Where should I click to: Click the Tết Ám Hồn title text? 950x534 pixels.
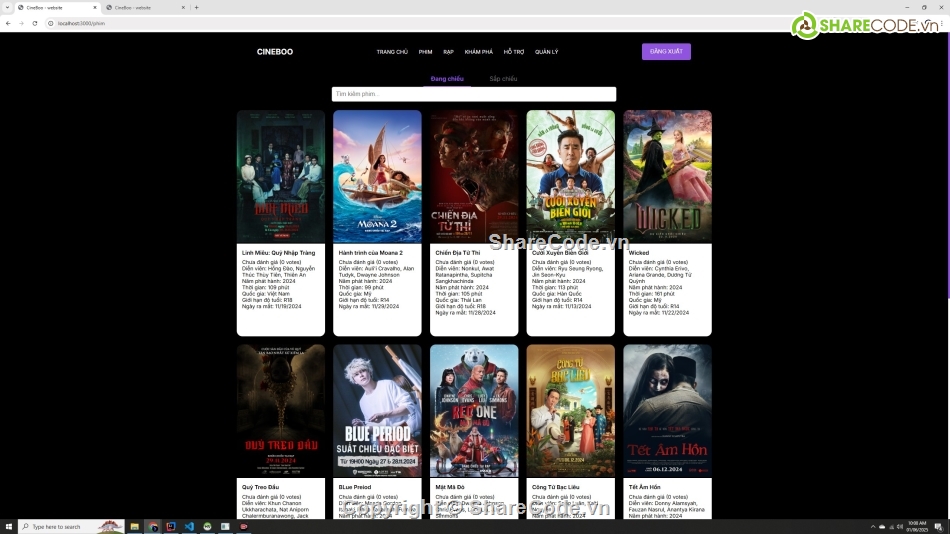click(x=644, y=487)
